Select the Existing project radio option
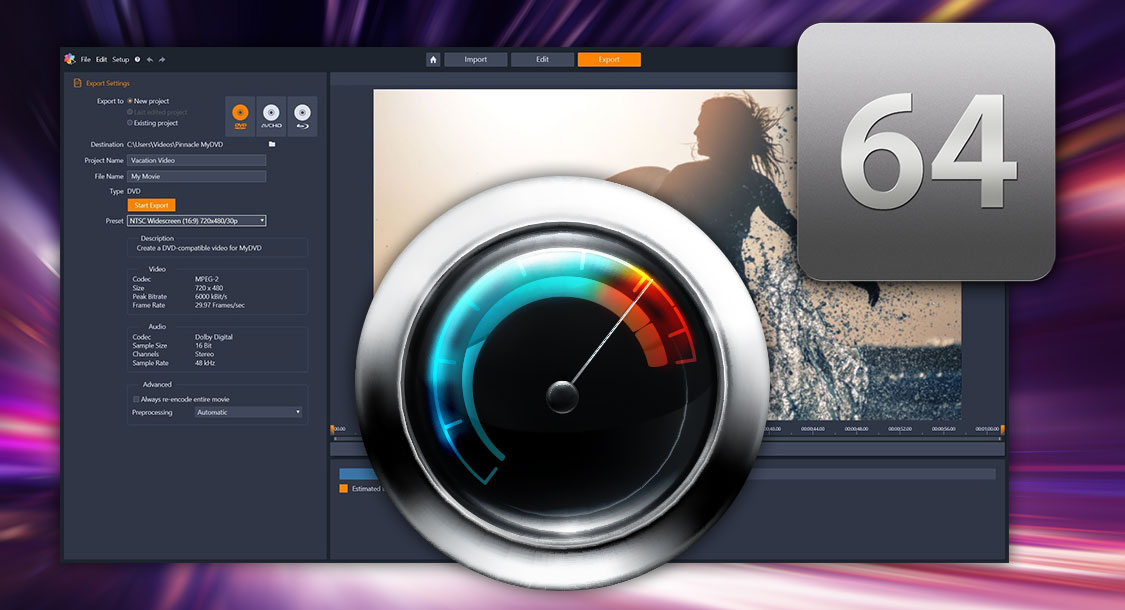The width and height of the screenshot is (1125, 610). pyautogui.click(x=130, y=123)
